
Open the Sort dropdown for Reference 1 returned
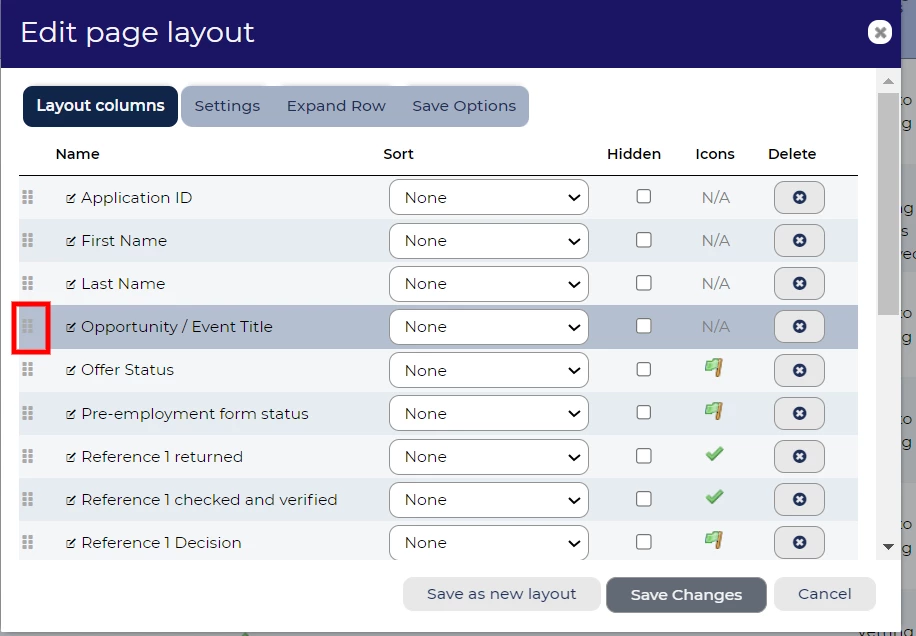[488, 457]
